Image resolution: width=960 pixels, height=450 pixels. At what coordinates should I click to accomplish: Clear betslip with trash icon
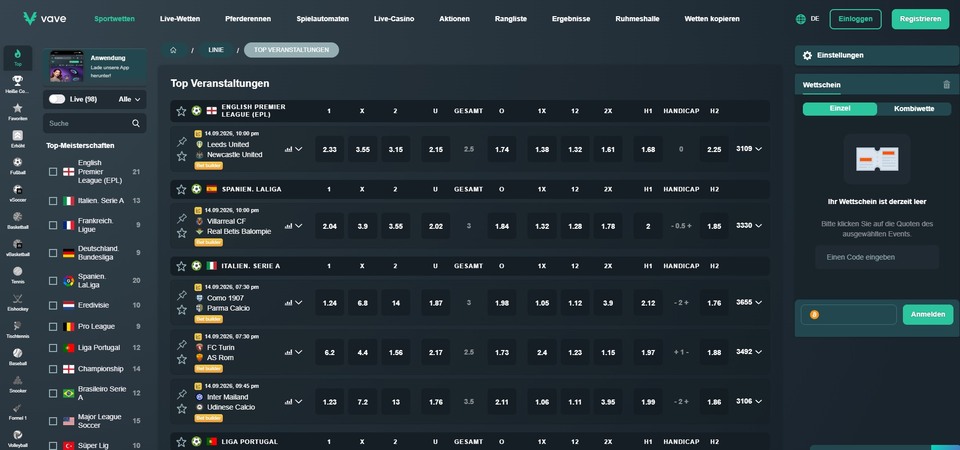pos(947,85)
